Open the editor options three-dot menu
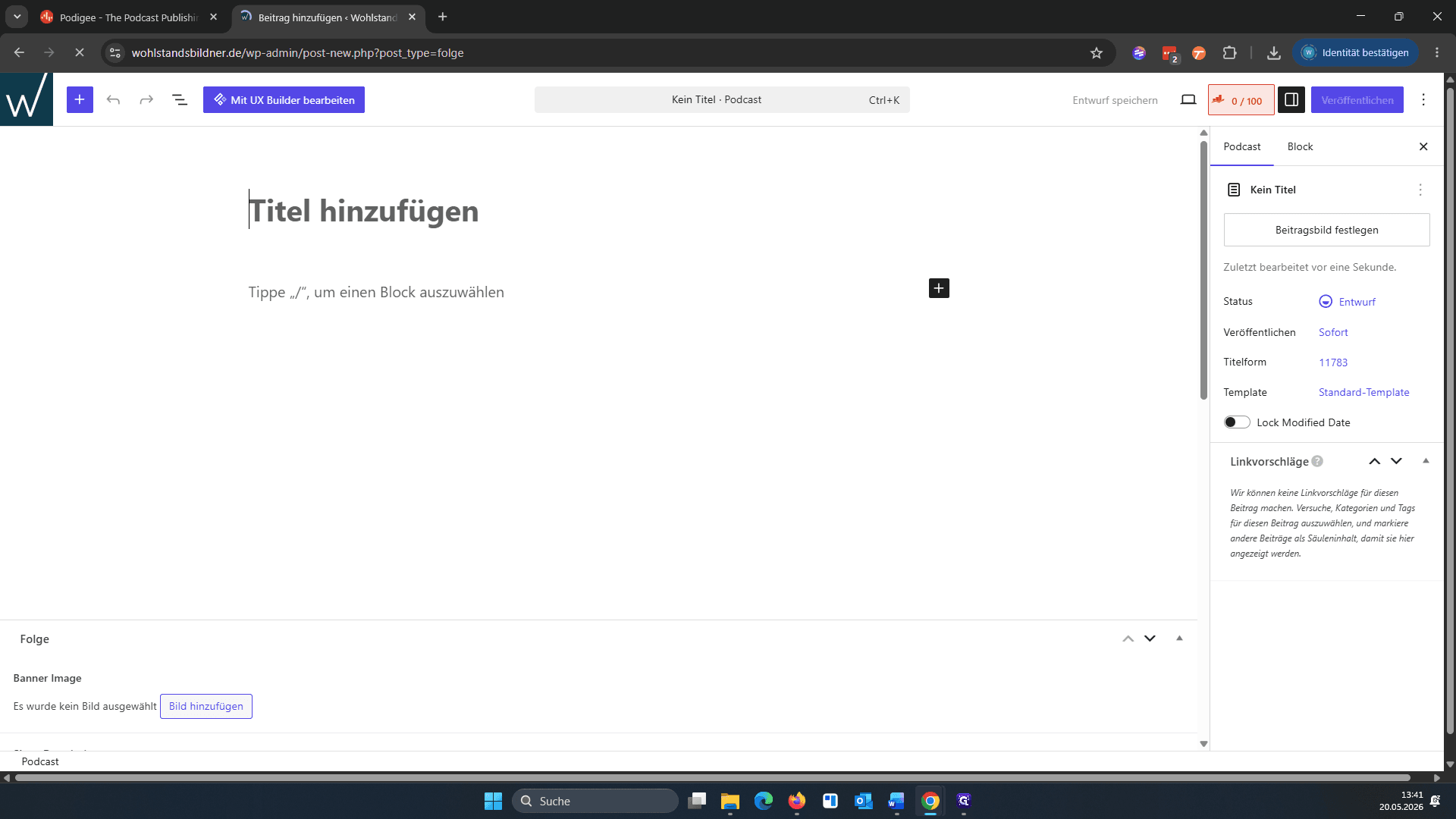Viewport: 1456px width, 819px height. (x=1423, y=99)
